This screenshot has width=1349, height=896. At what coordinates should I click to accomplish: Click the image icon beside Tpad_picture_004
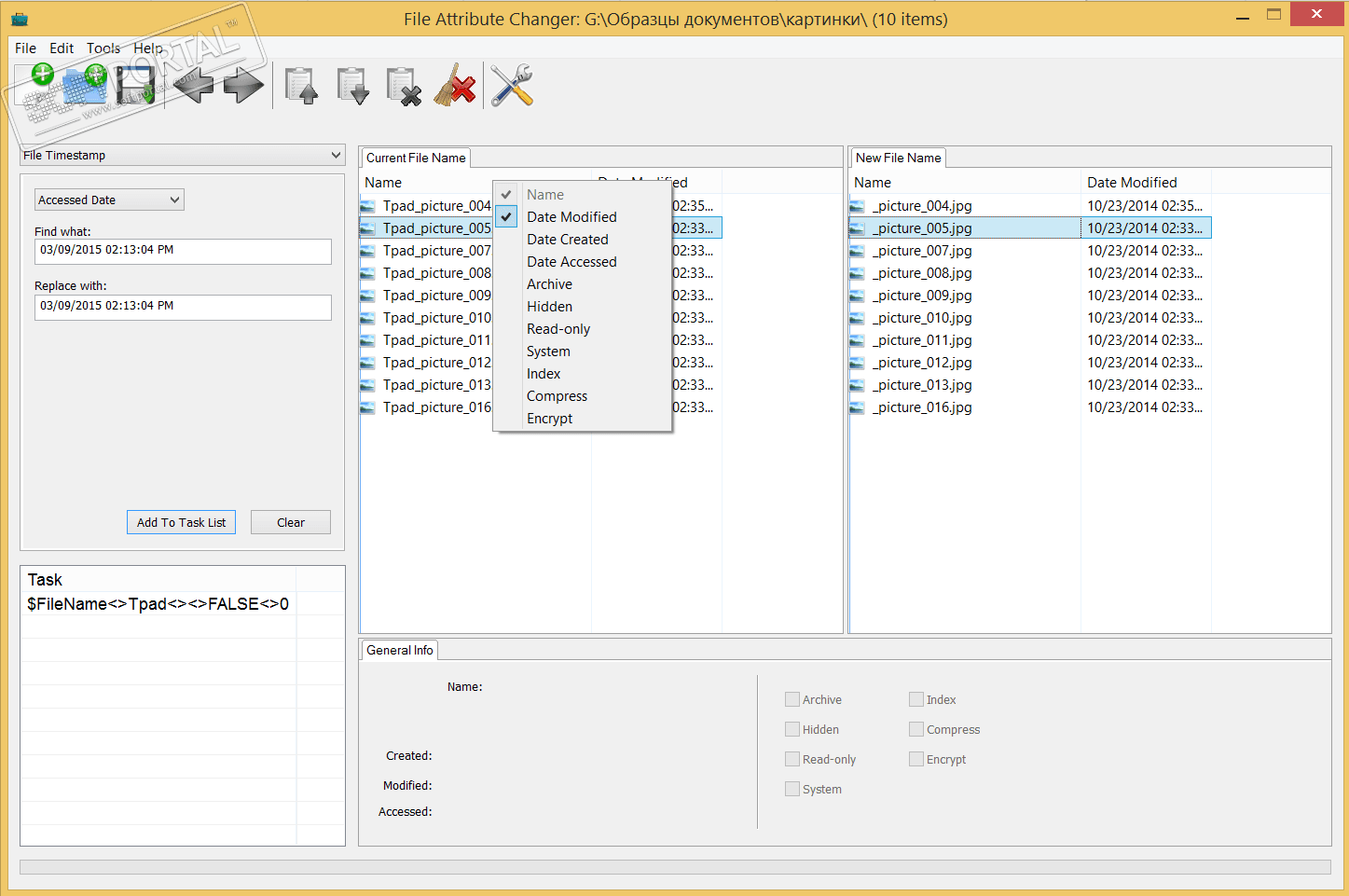pyautogui.click(x=368, y=206)
